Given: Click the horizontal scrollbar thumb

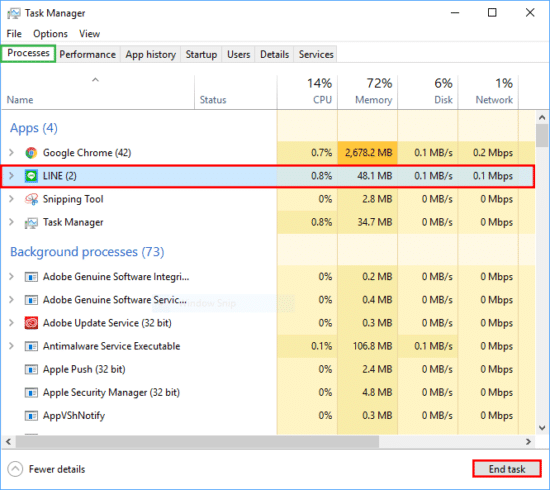Looking at the screenshot, I should click(x=197, y=442).
